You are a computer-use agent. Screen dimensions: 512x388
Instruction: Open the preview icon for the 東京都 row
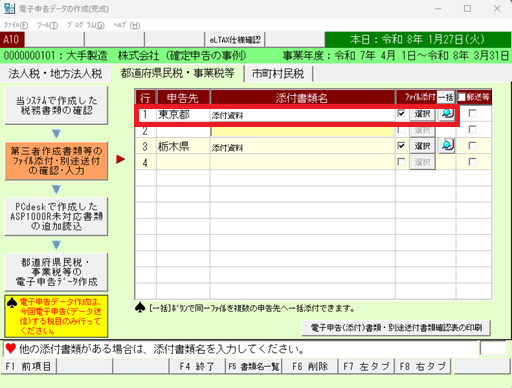click(446, 114)
